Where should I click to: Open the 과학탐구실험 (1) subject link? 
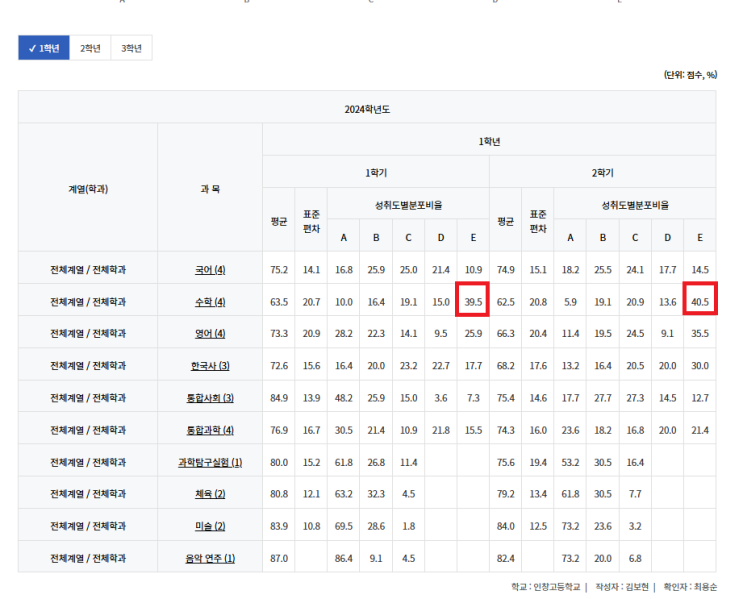[210, 462]
